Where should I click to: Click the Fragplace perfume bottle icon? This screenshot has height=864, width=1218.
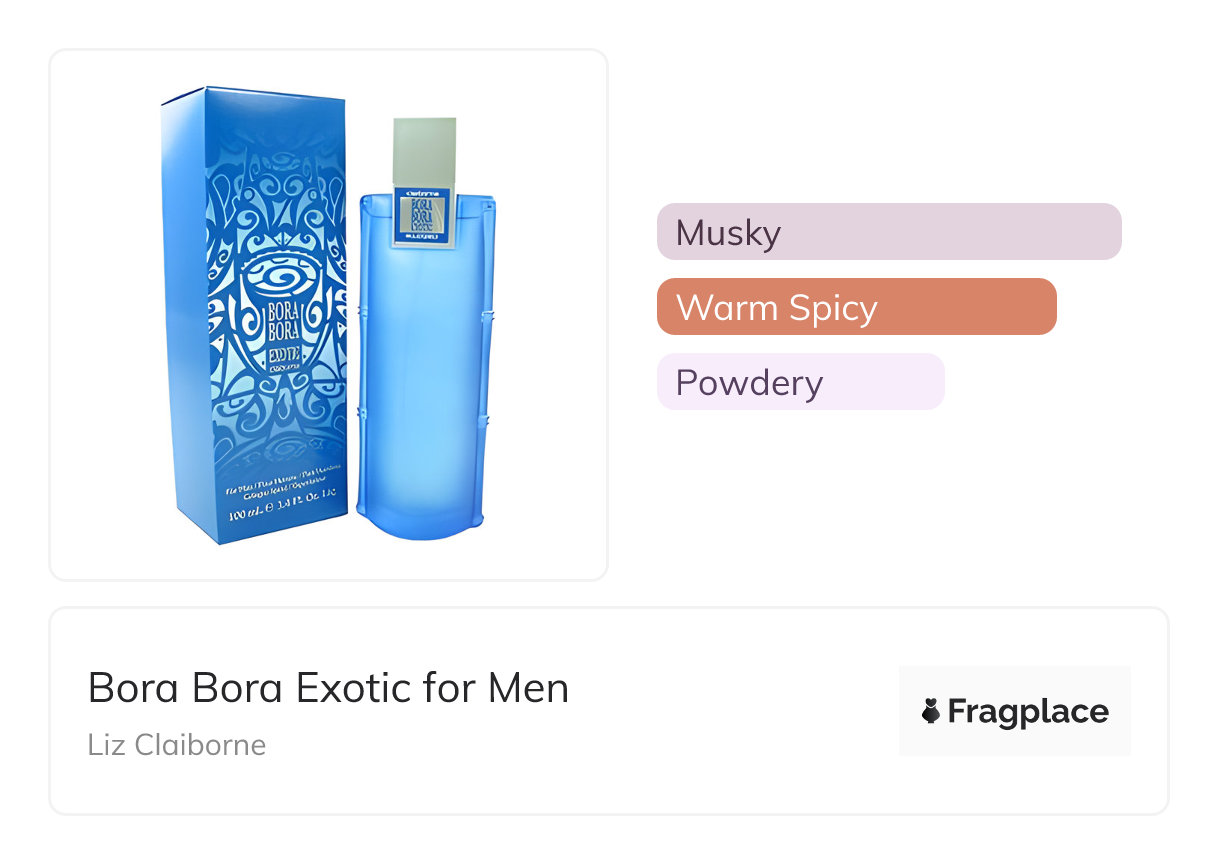tap(931, 712)
